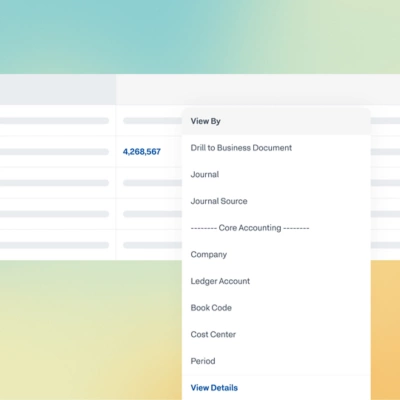Pick Cost Center from list
This screenshot has height=400, width=400.
(x=213, y=334)
